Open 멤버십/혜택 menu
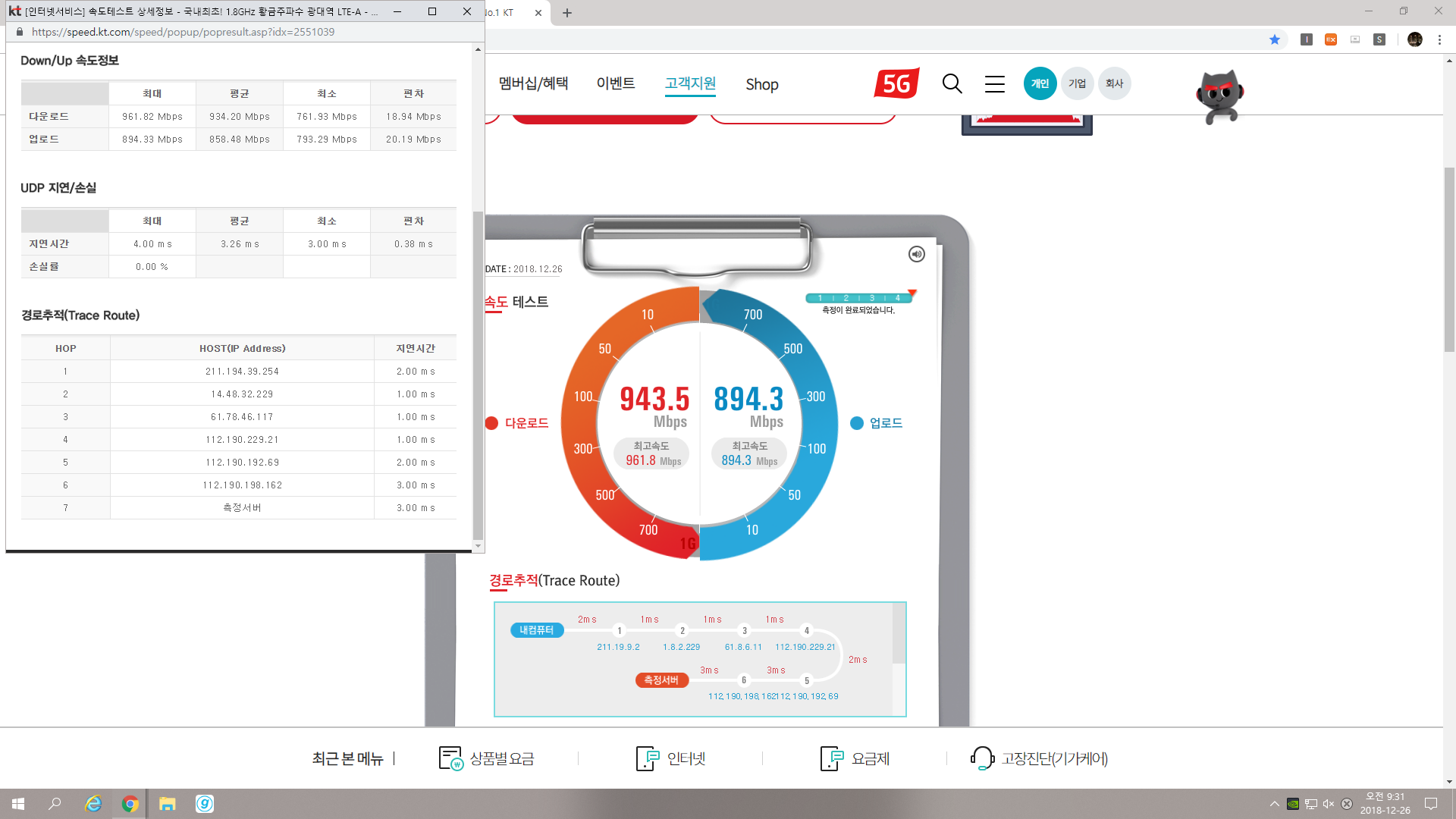The image size is (1456, 819). click(533, 83)
